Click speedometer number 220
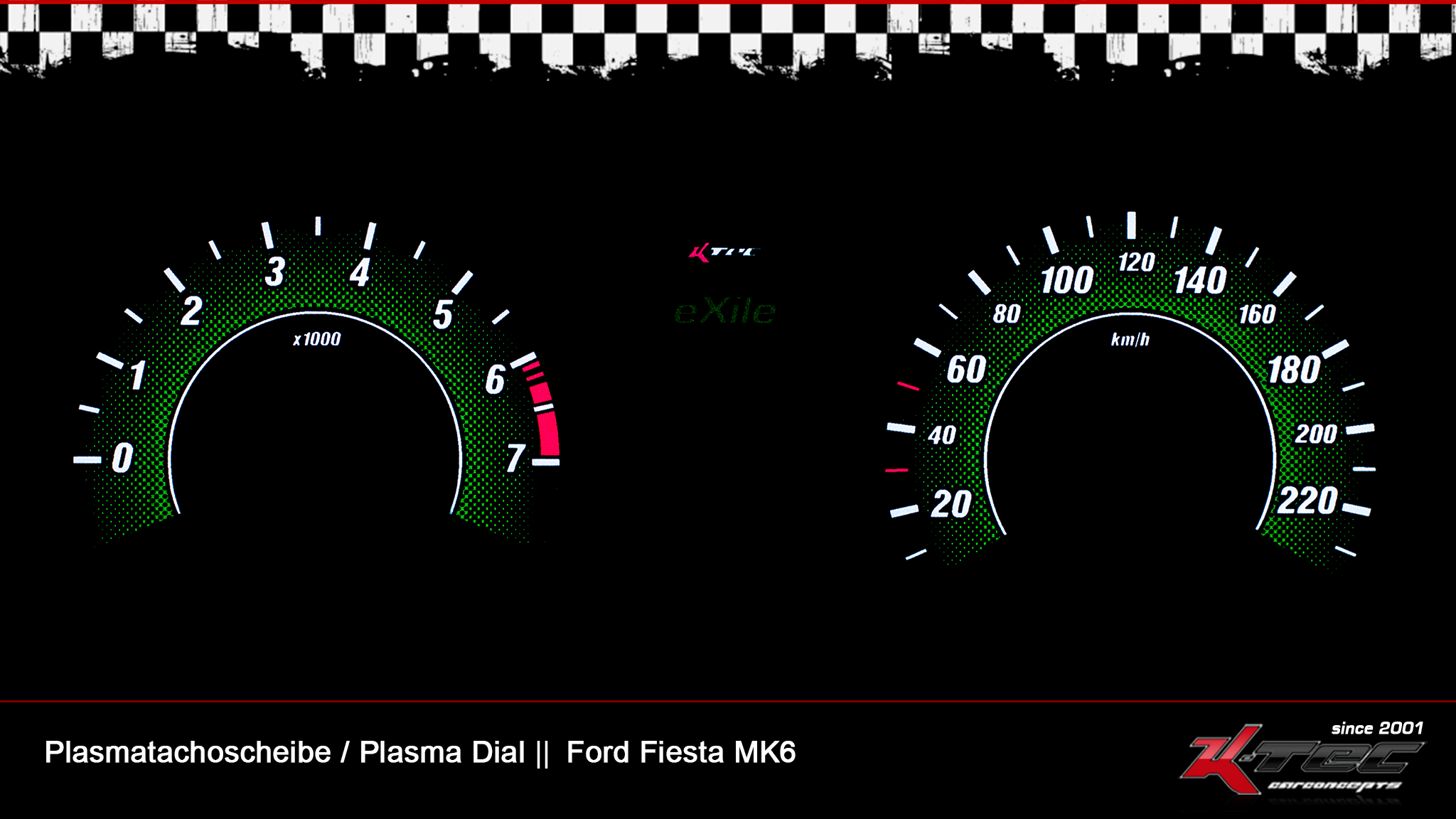The image size is (1456, 819). (x=1308, y=500)
